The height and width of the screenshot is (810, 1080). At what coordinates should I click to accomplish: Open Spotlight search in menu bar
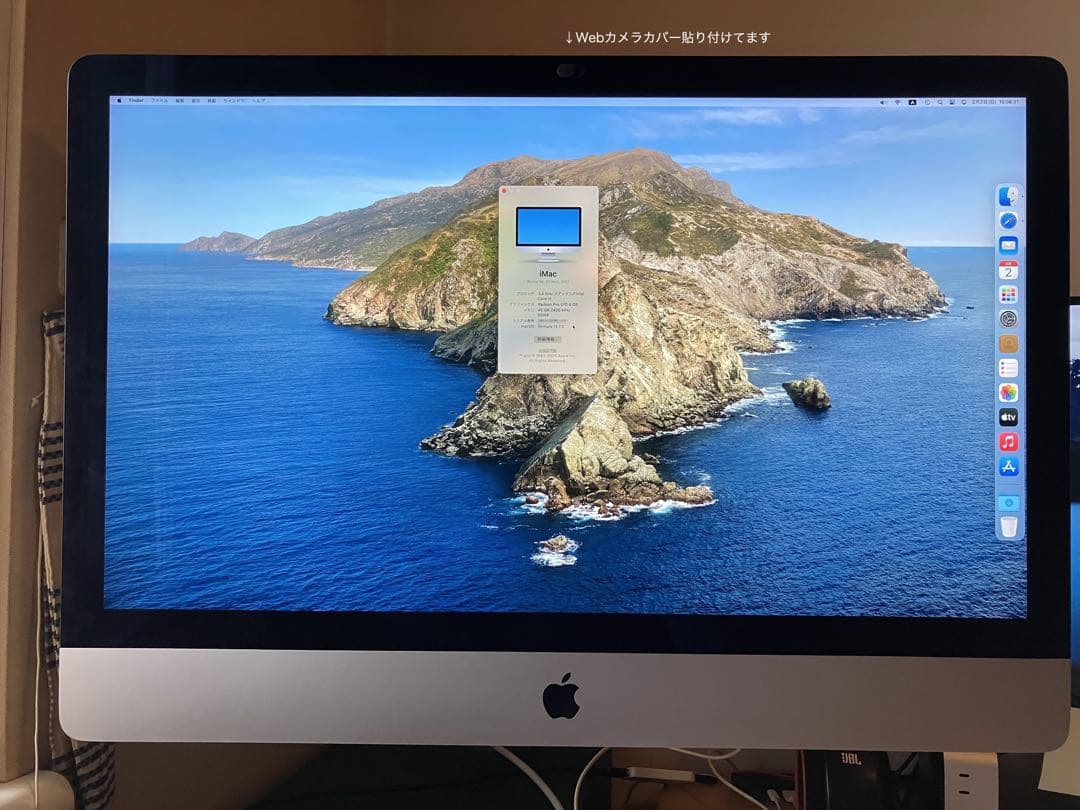pos(940,102)
